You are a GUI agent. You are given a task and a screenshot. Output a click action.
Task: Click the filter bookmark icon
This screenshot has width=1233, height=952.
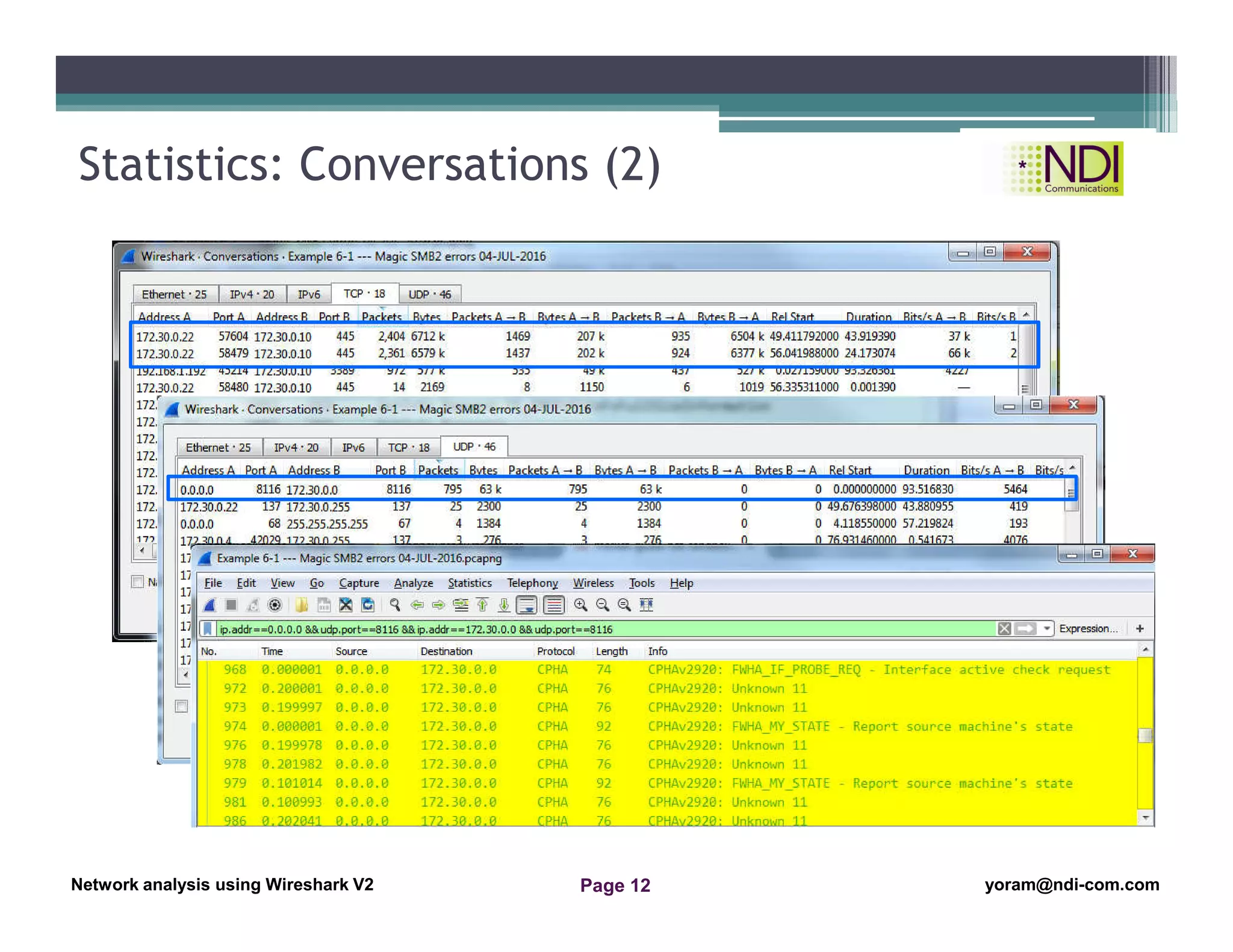coord(208,629)
